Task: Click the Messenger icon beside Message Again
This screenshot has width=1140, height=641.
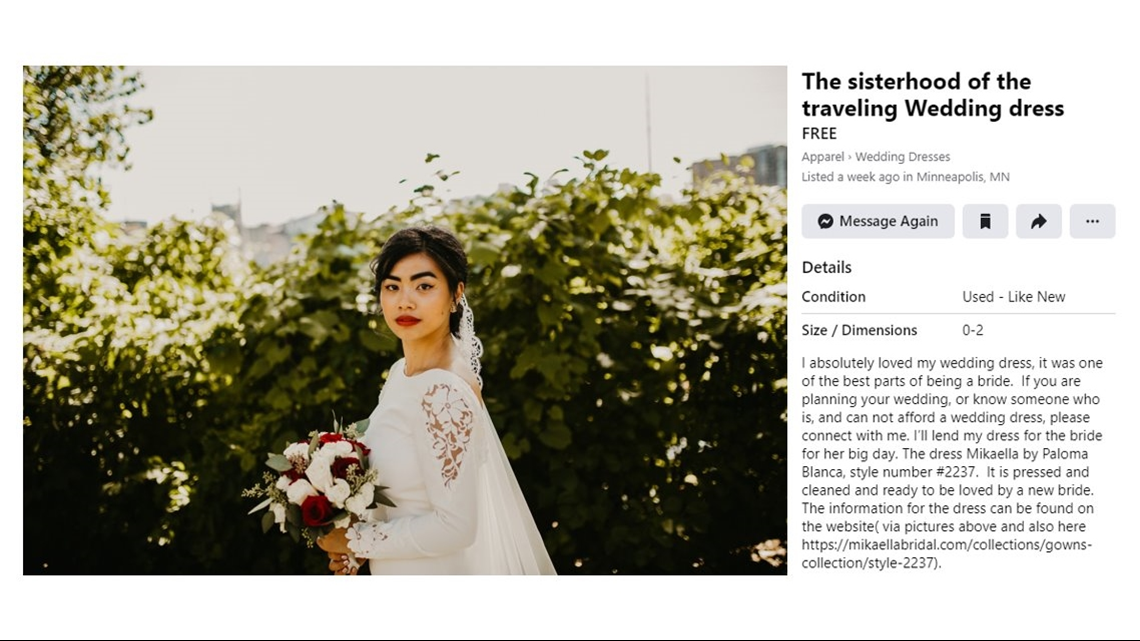Action: pos(825,221)
